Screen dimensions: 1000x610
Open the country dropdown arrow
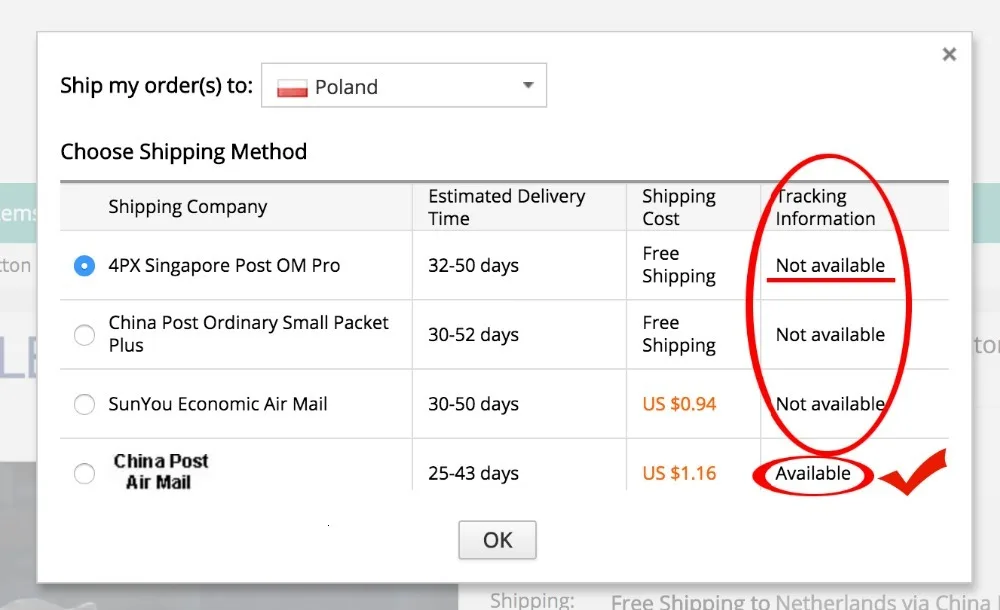528,85
